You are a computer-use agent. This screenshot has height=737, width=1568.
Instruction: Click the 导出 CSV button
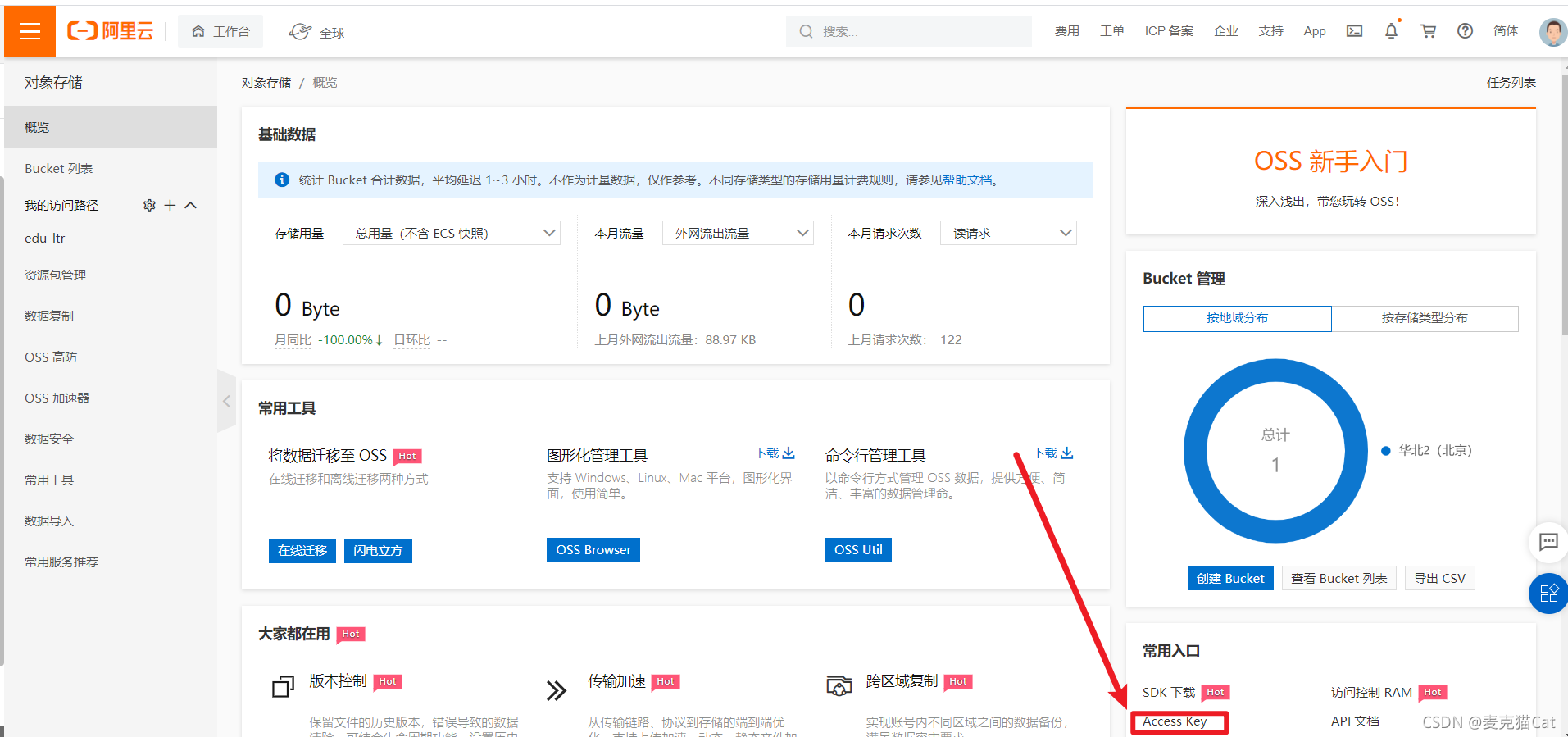pos(1439,578)
